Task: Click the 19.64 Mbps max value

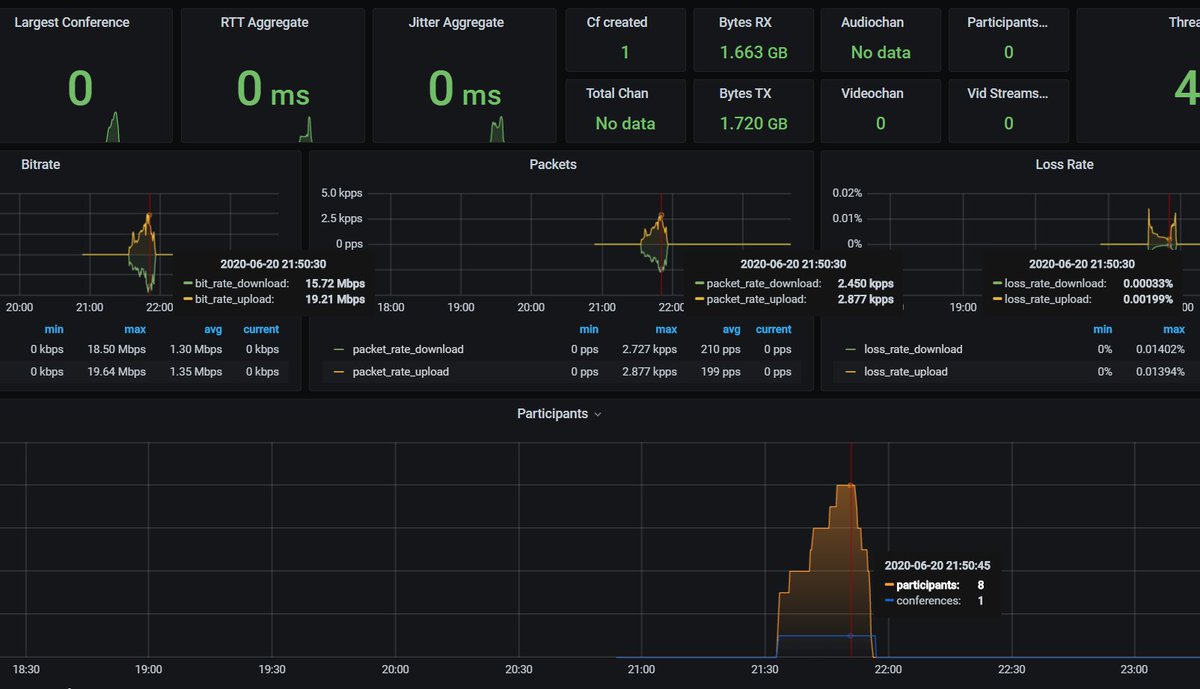Action: click(x=116, y=372)
